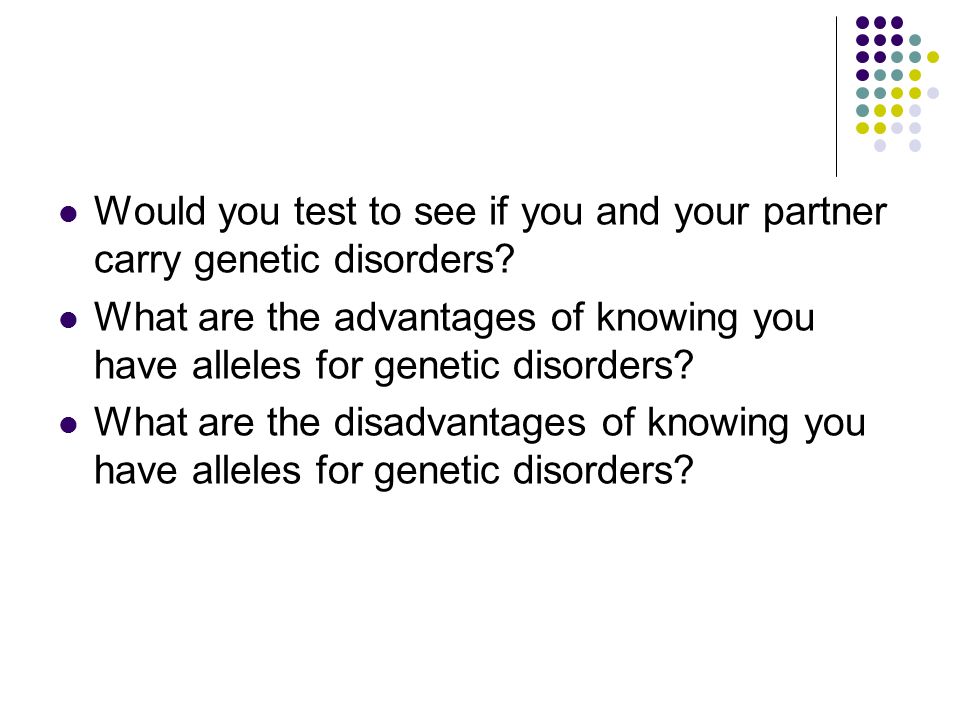Click the question mark after "carry genetic disorders"
The image size is (960, 720).
point(505,258)
